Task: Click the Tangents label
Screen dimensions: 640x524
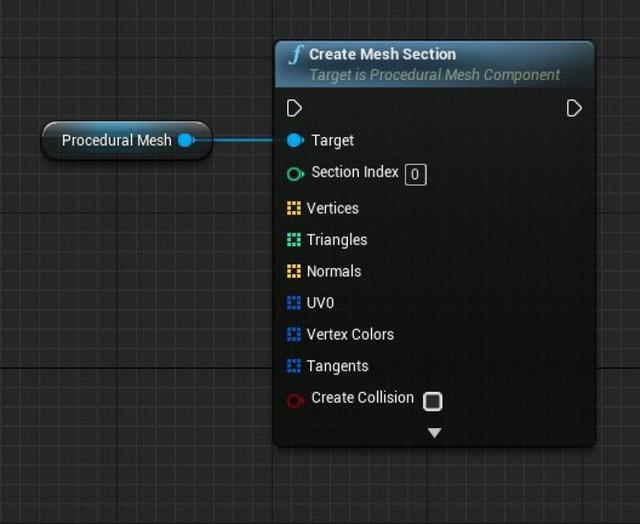Action: [338, 366]
